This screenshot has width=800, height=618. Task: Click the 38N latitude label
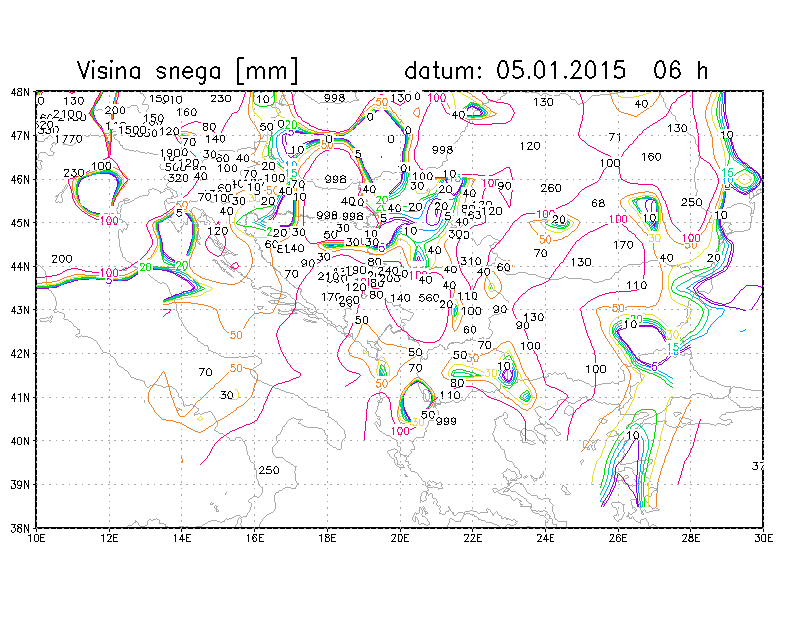coord(20,528)
